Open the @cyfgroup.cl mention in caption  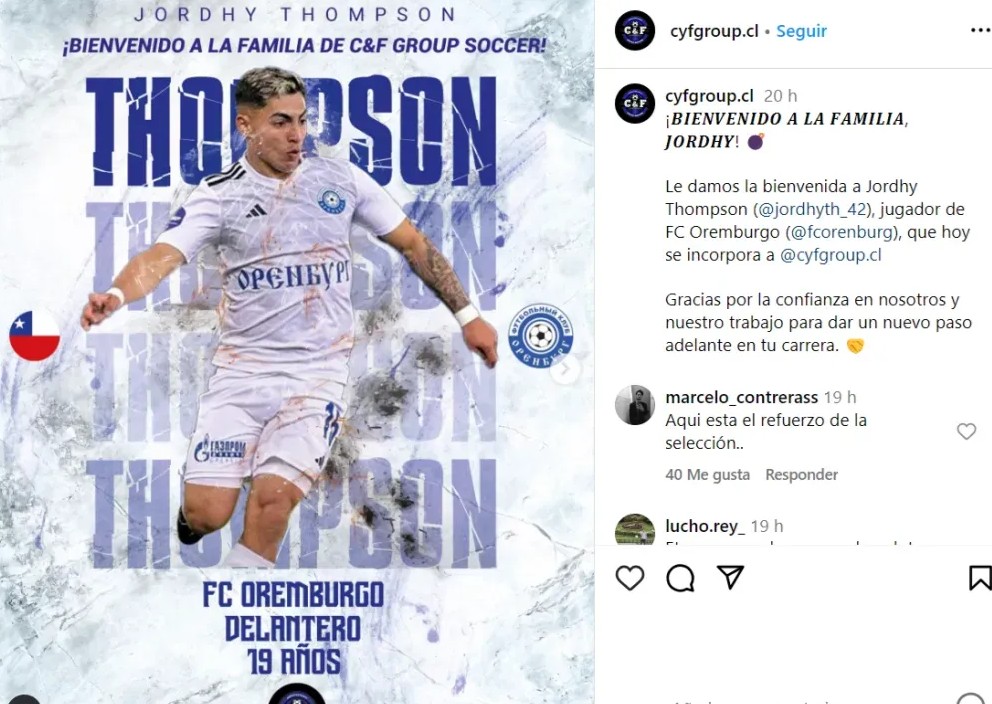pyautogui.click(x=831, y=255)
